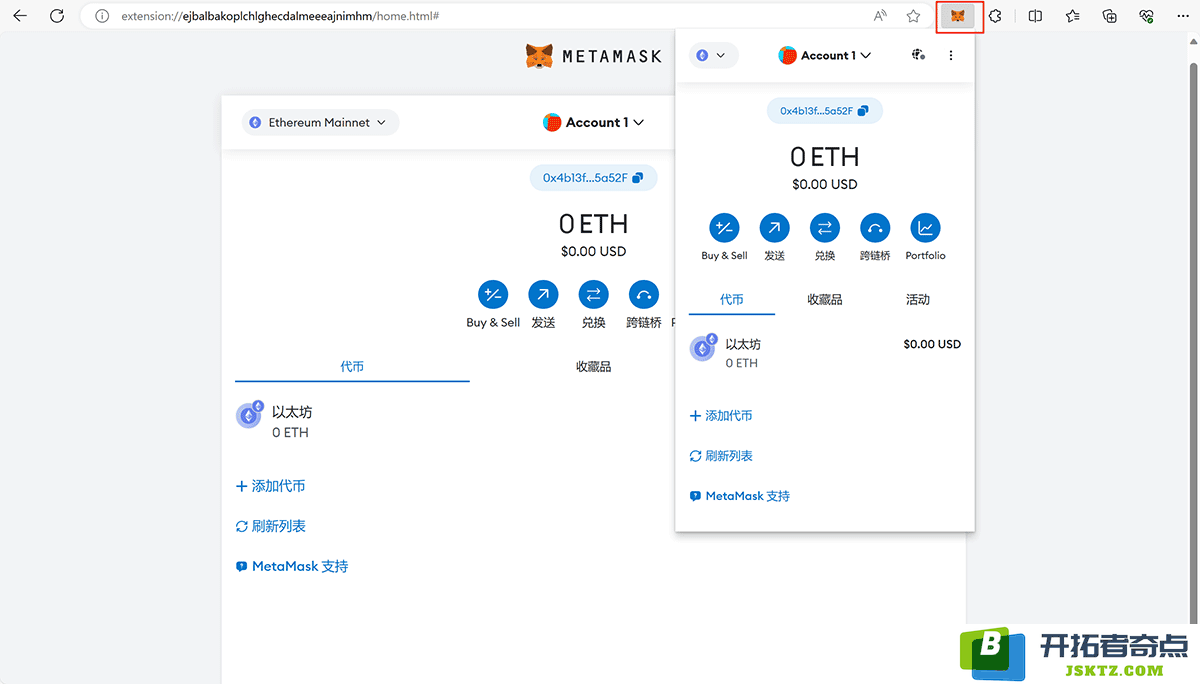The image size is (1200, 684).
Task: Activate the read aloud icon in address bar
Action: coord(880,16)
